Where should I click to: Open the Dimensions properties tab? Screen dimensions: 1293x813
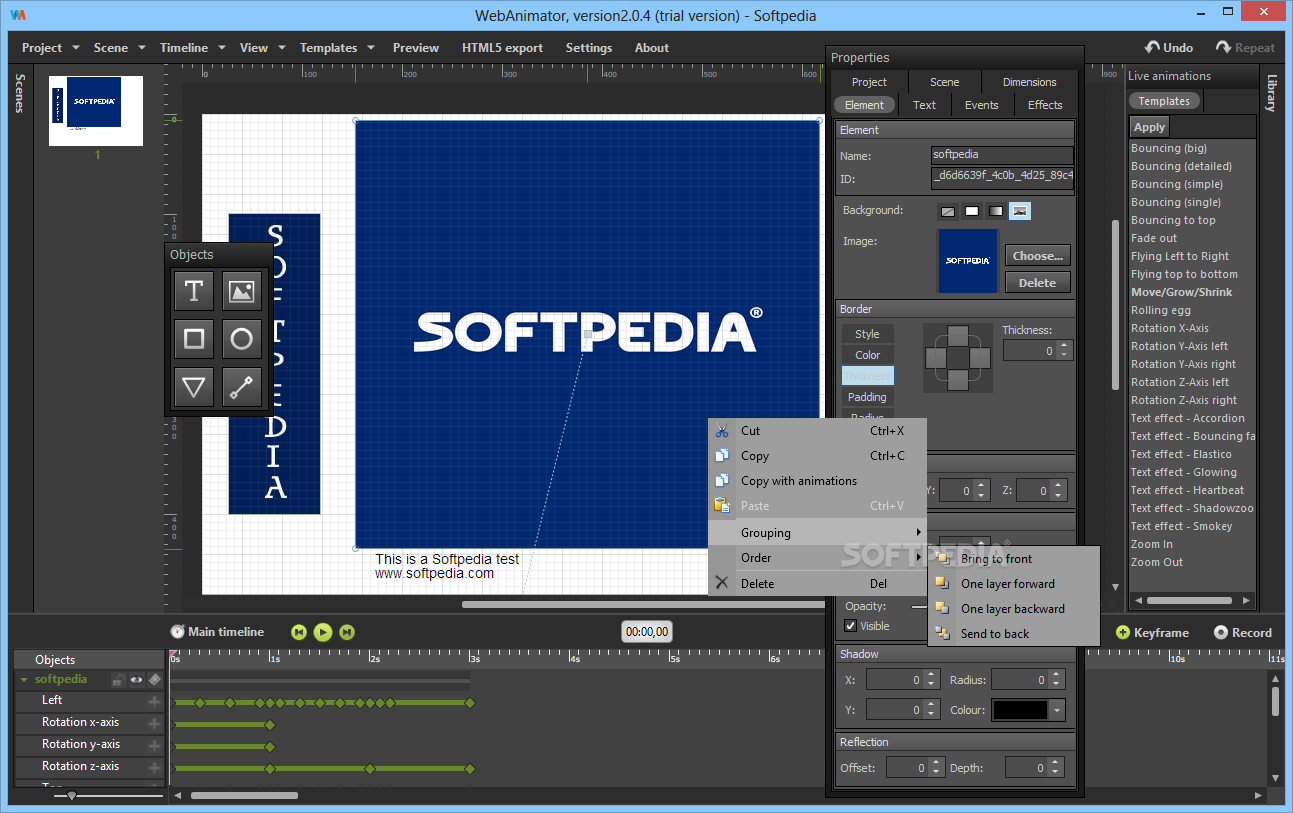coord(1029,82)
